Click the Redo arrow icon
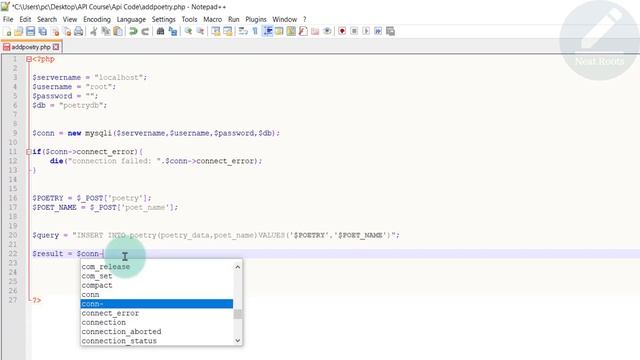This screenshot has height=360, width=640. (x=145, y=31)
